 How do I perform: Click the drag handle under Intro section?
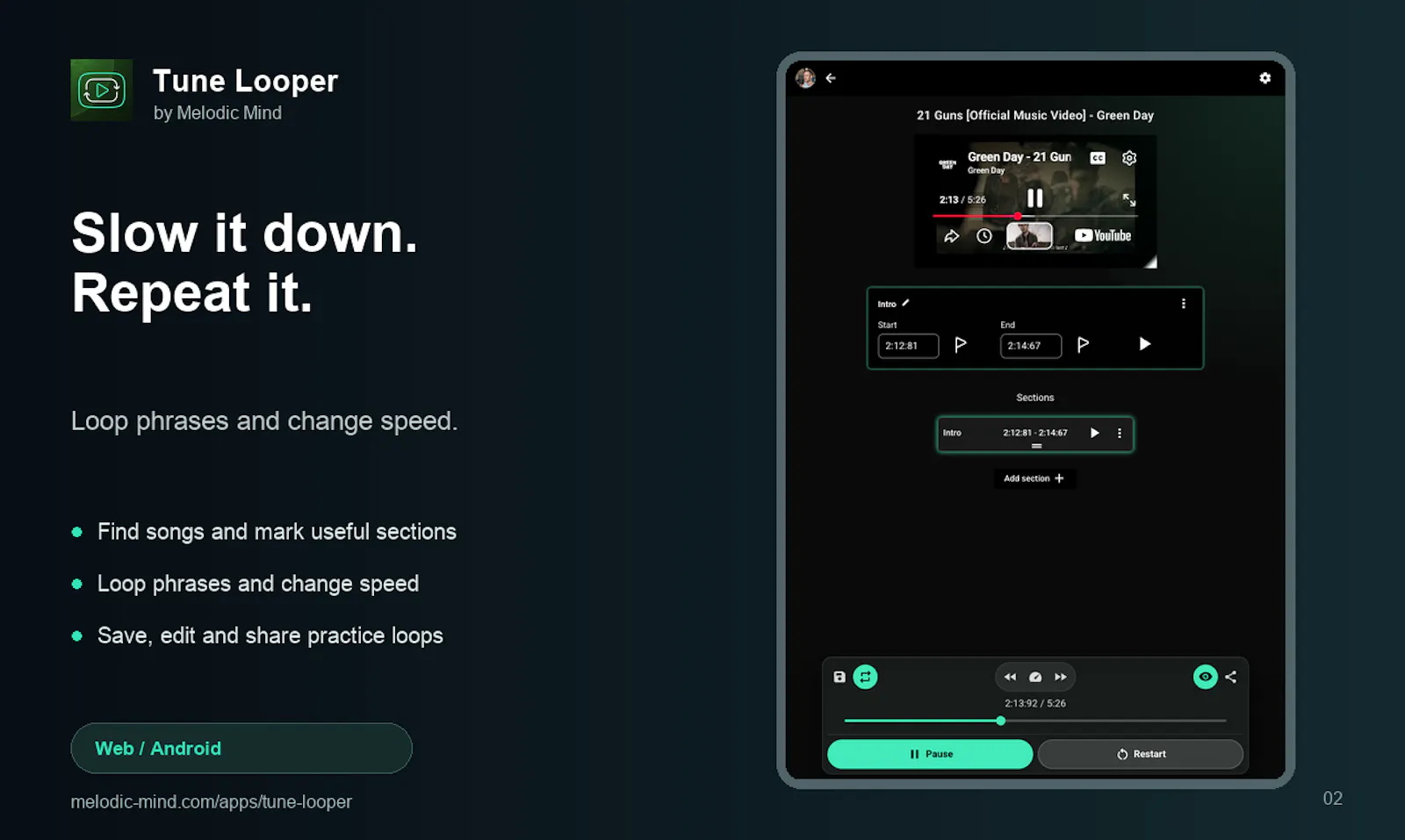(1036, 446)
